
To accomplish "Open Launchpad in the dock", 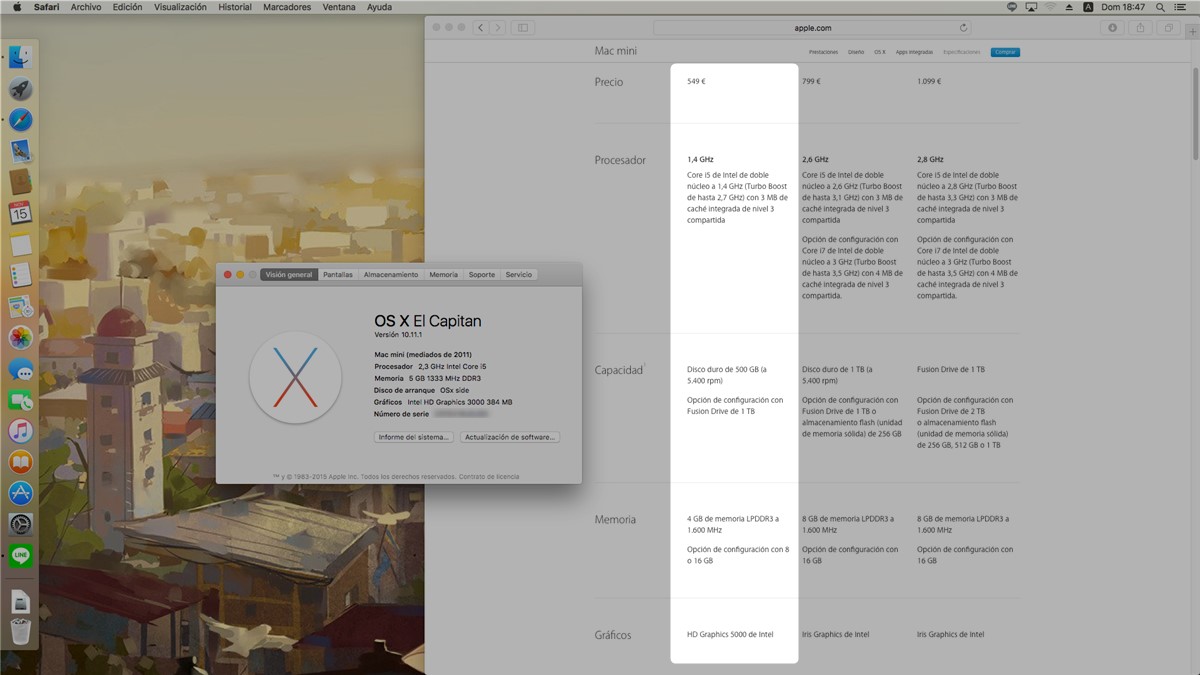I will 20,89.
